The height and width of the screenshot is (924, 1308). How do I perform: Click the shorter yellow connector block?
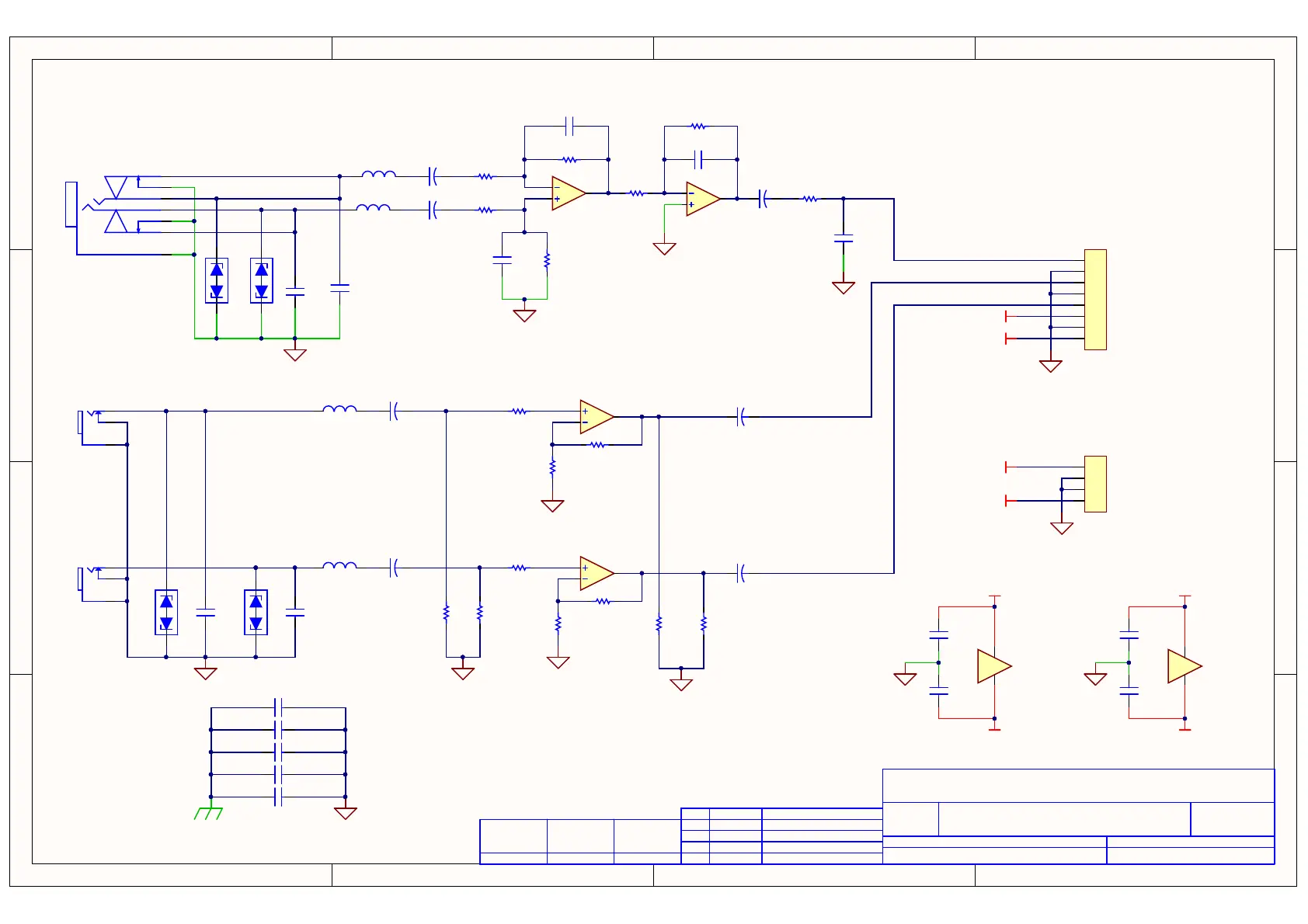pyautogui.click(x=1095, y=484)
